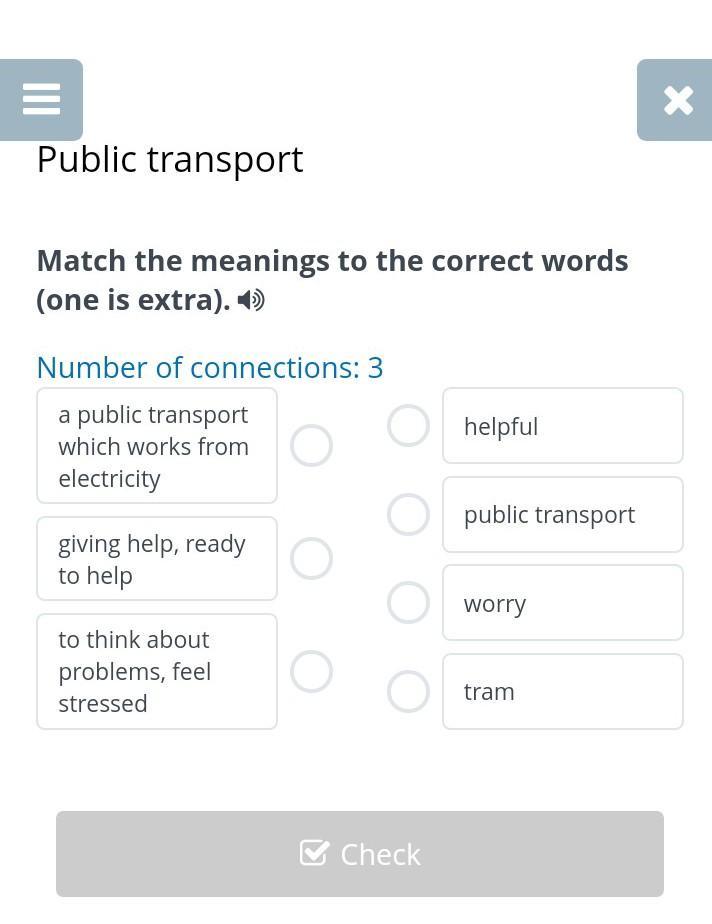Click 'Number of connections: 3' text
The width and height of the screenshot is (712, 924).
coord(210,368)
